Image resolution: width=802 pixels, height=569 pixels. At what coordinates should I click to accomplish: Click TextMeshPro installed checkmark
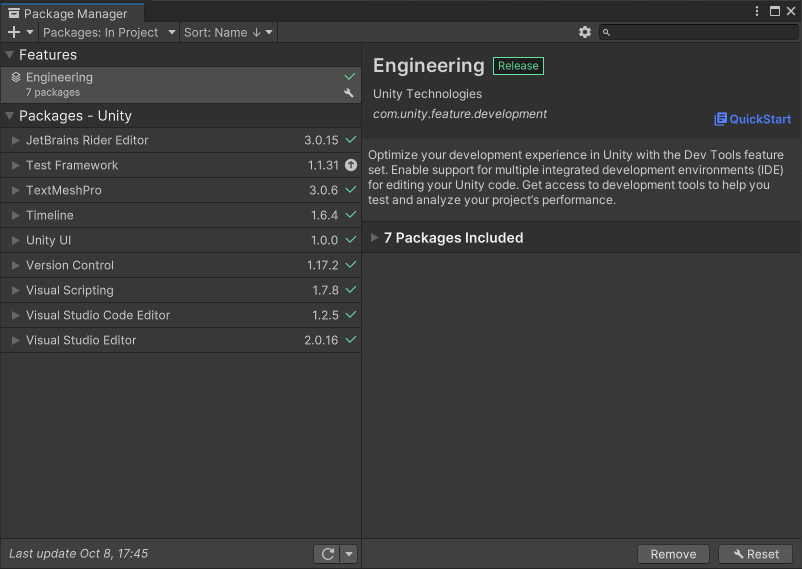(351, 189)
